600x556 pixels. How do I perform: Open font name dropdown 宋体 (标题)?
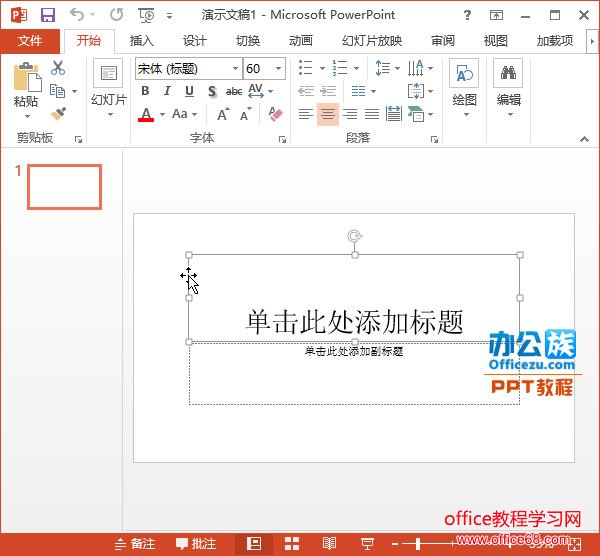(x=235, y=68)
